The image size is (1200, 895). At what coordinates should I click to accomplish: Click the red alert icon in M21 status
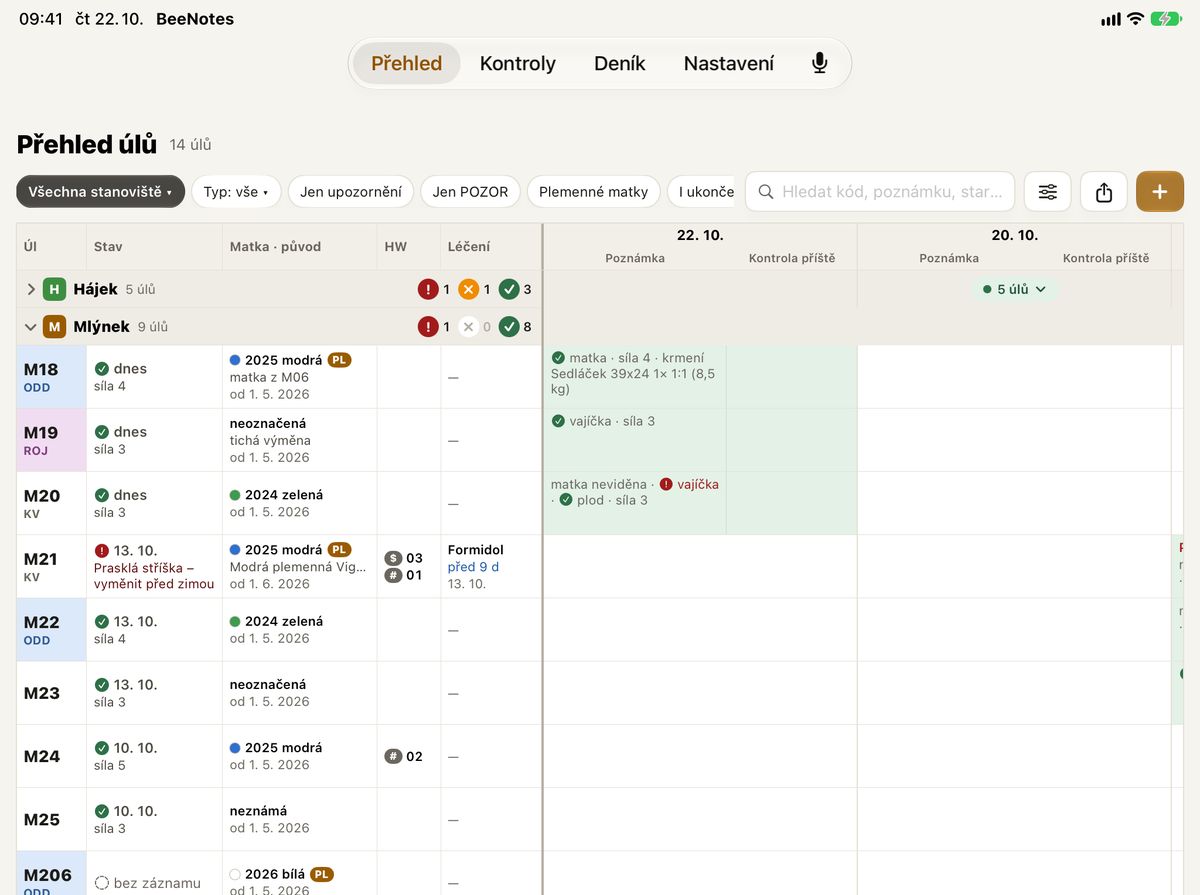click(x=102, y=551)
